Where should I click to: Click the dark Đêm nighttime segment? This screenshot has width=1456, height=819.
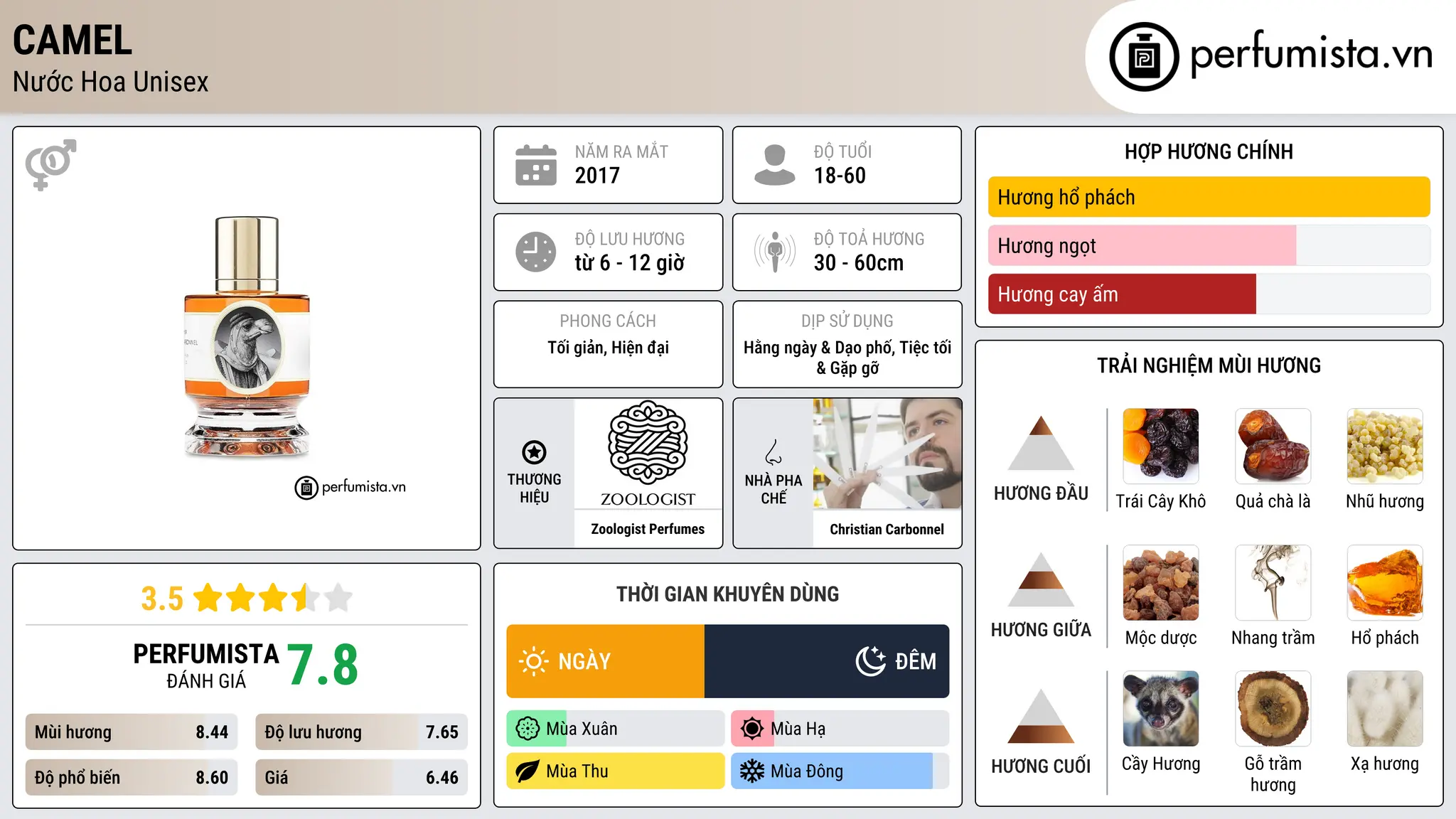click(827, 661)
